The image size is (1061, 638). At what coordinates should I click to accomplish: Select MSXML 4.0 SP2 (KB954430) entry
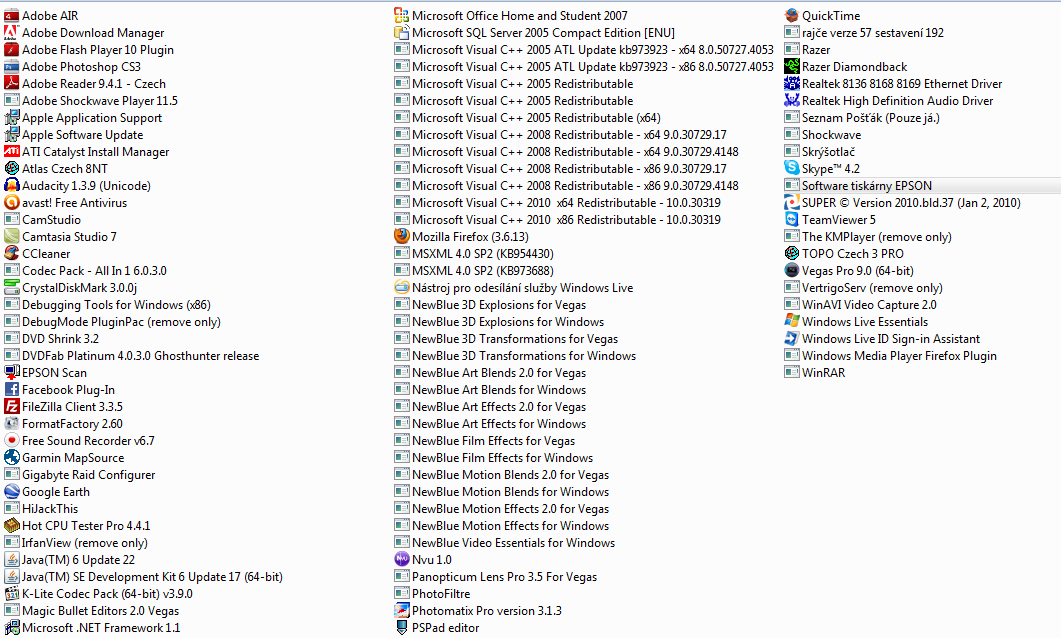pyautogui.click(x=474, y=253)
